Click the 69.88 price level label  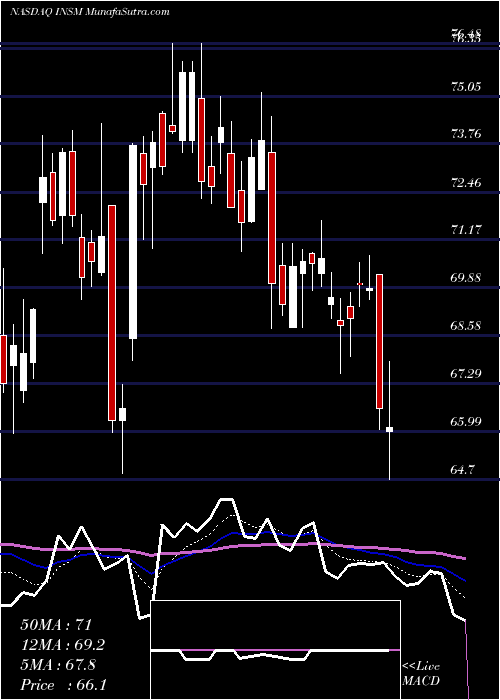466,278
